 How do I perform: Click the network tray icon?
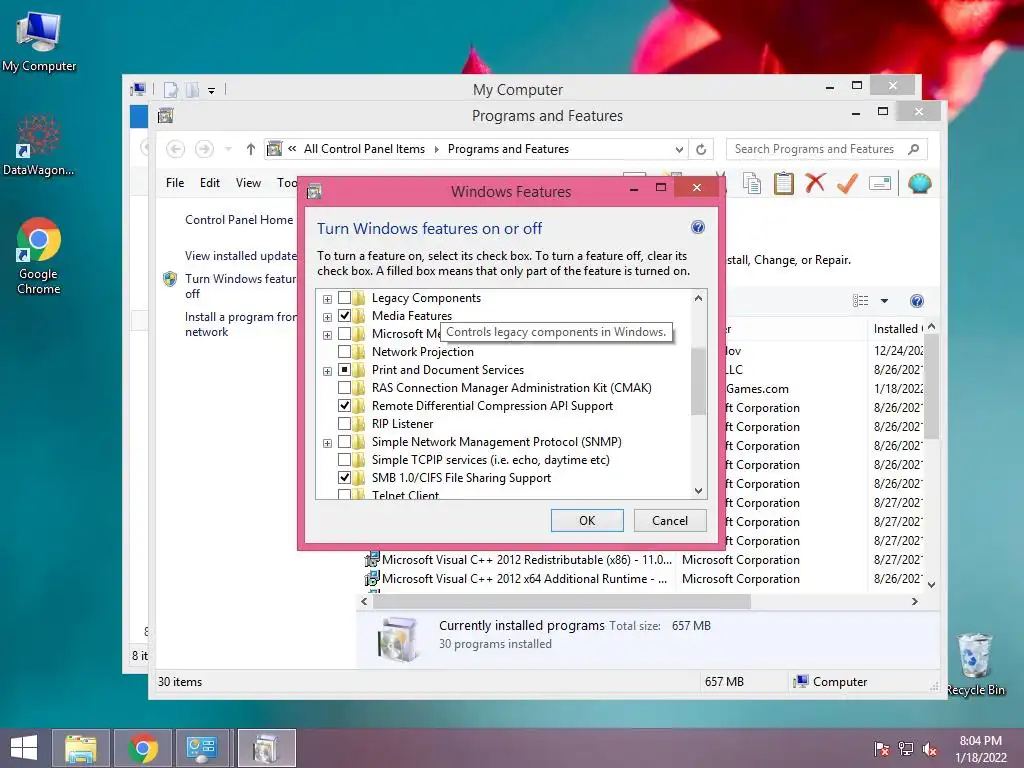pos(905,749)
